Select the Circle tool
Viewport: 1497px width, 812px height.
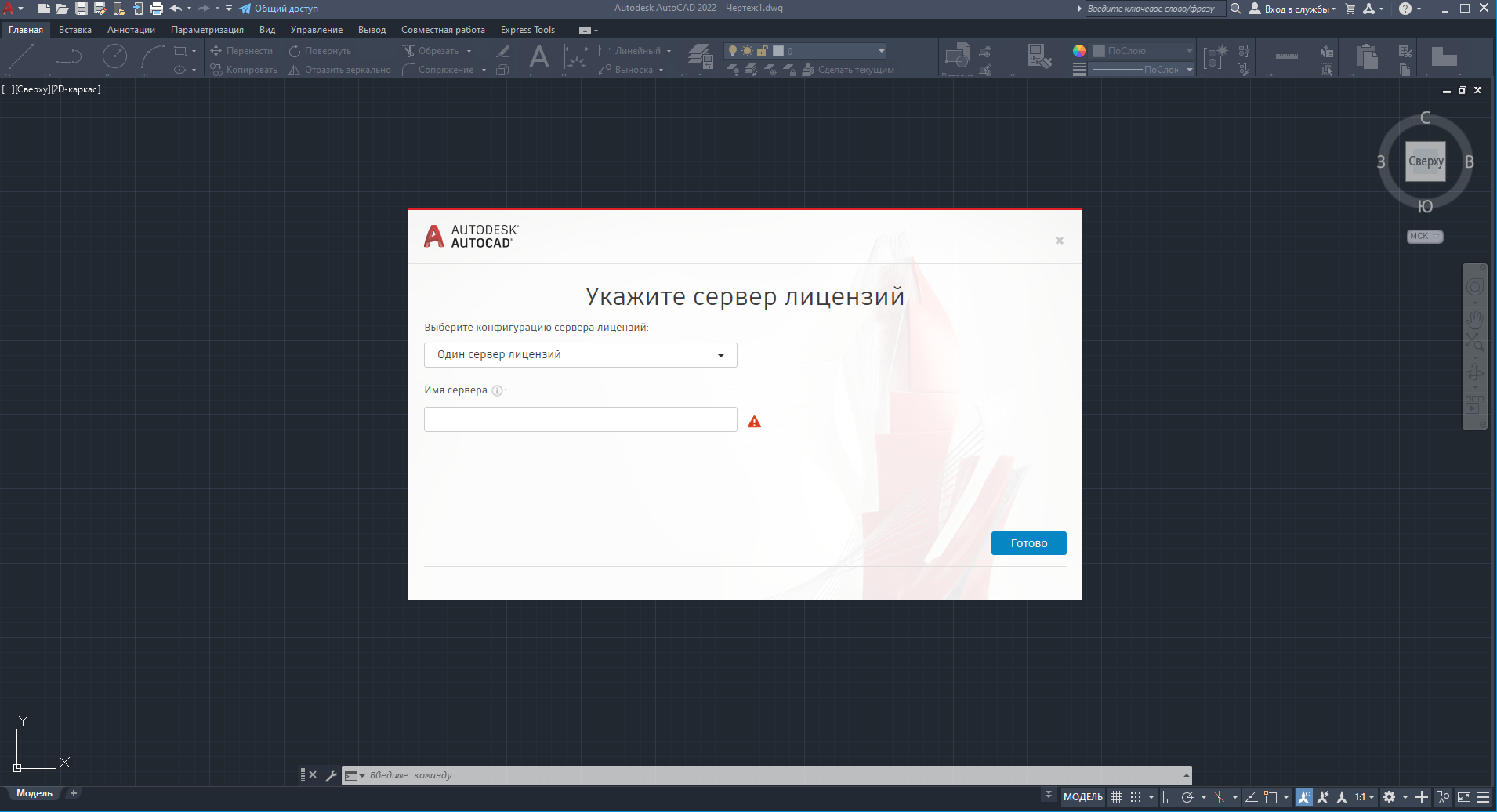(114, 56)
